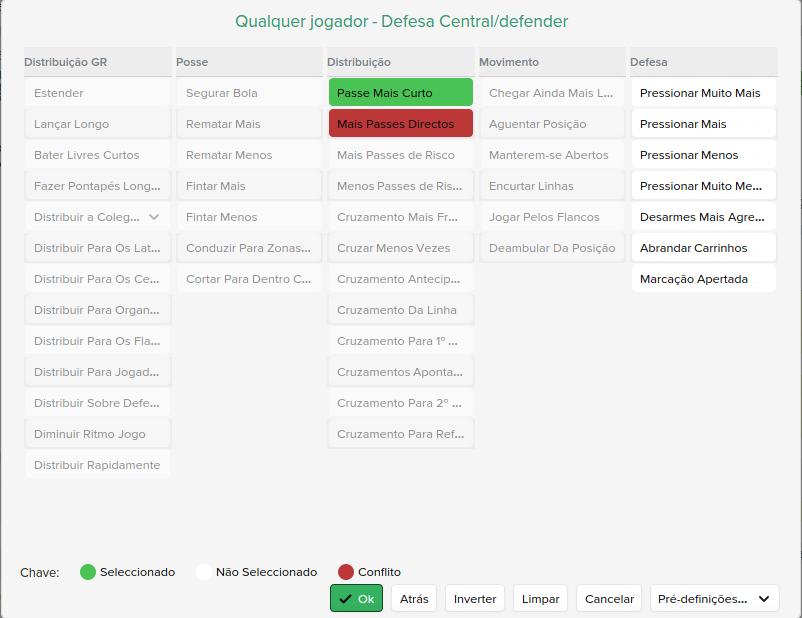Viewport: 802px width, 618px height.
Task: Select Distribuir Sobre Defesa instruction
Action: click(x=97, y=403)
